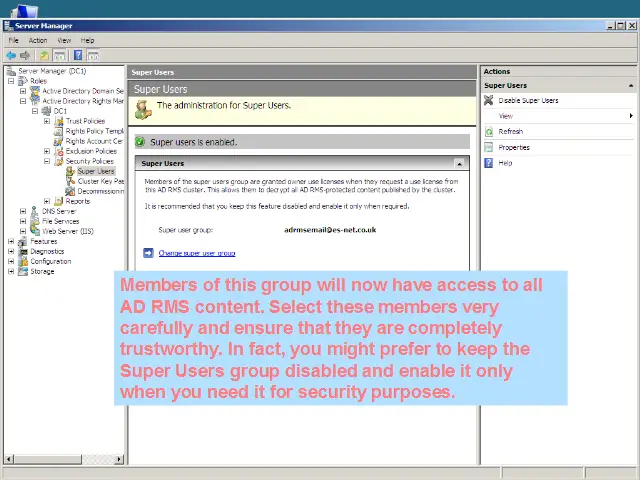Click Disable Super Users action
This screenshot has width=640, height=480.
(528, 100)
